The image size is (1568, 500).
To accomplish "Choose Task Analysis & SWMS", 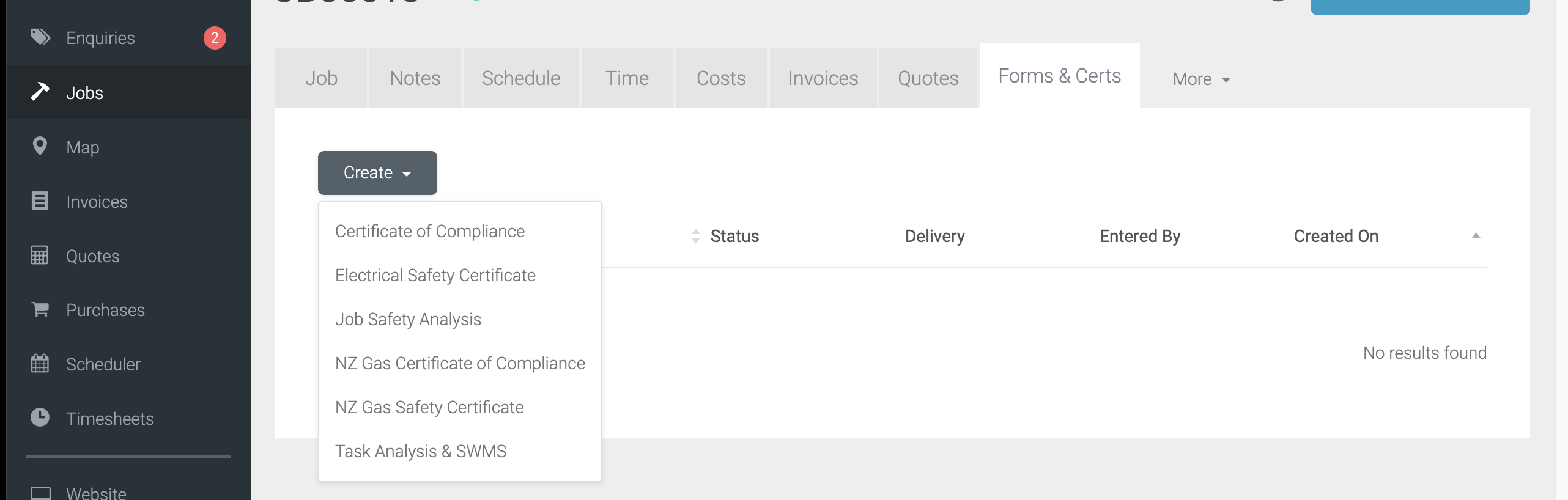I will click(421, 451).
